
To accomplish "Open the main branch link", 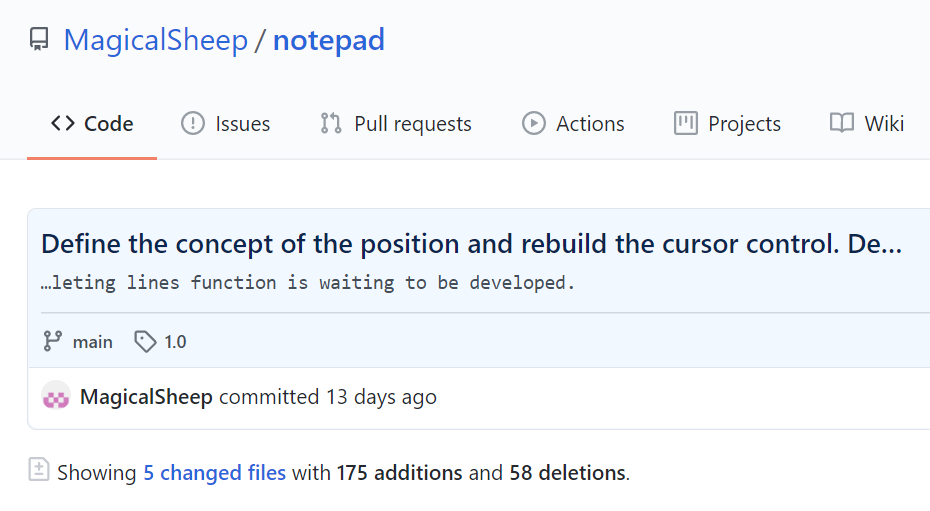I will pyautogui.click(x=93, y=342).
